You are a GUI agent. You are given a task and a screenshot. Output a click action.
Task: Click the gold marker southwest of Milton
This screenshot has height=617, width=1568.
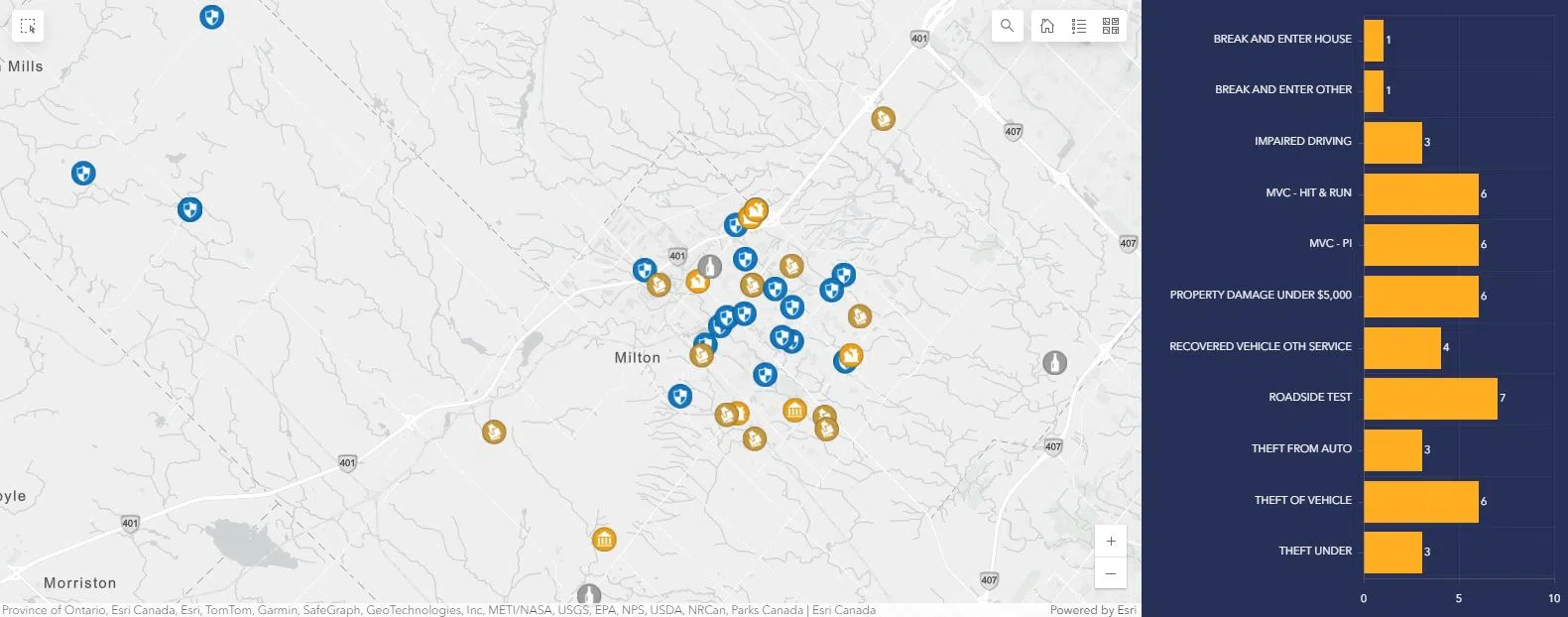click(x=493, y=432)
